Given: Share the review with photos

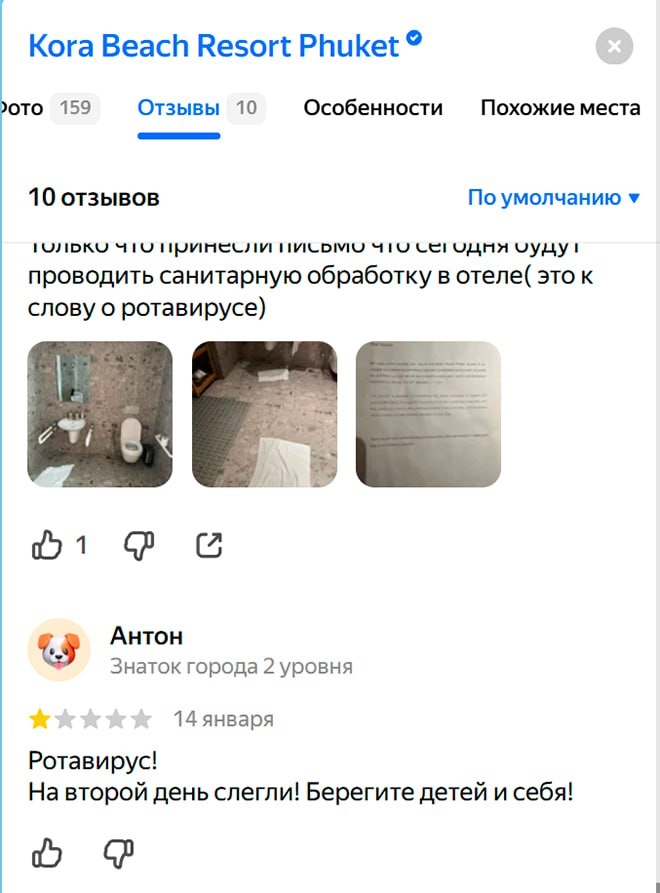Looking at the screenshot, I should 209,545.
